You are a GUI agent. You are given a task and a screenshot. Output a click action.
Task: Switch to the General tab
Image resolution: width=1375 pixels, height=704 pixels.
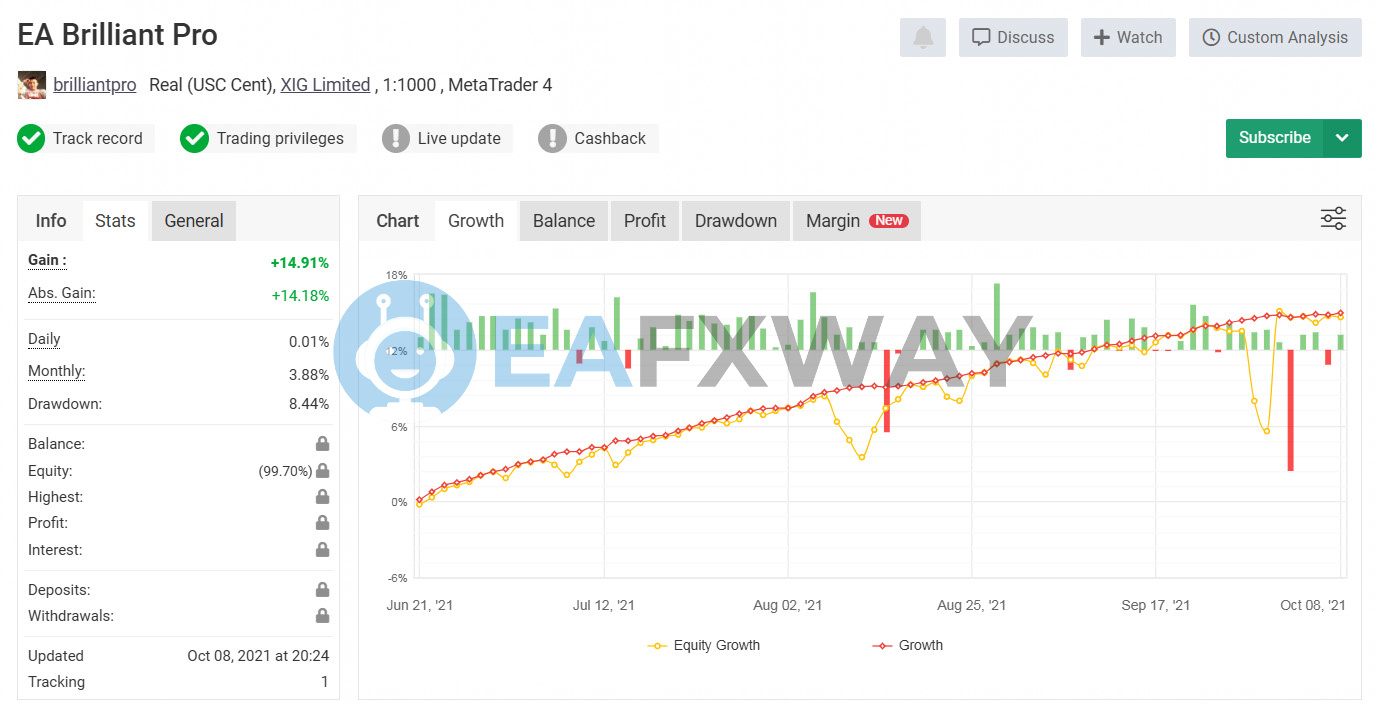click(194, 221)
